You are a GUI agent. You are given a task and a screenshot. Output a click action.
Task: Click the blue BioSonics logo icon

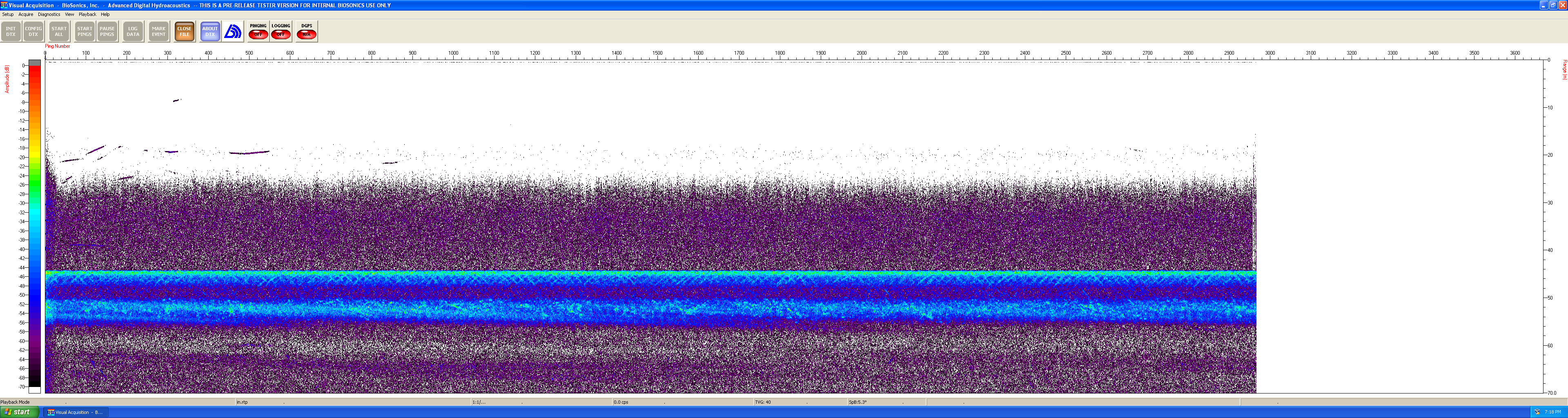[233, 32]
